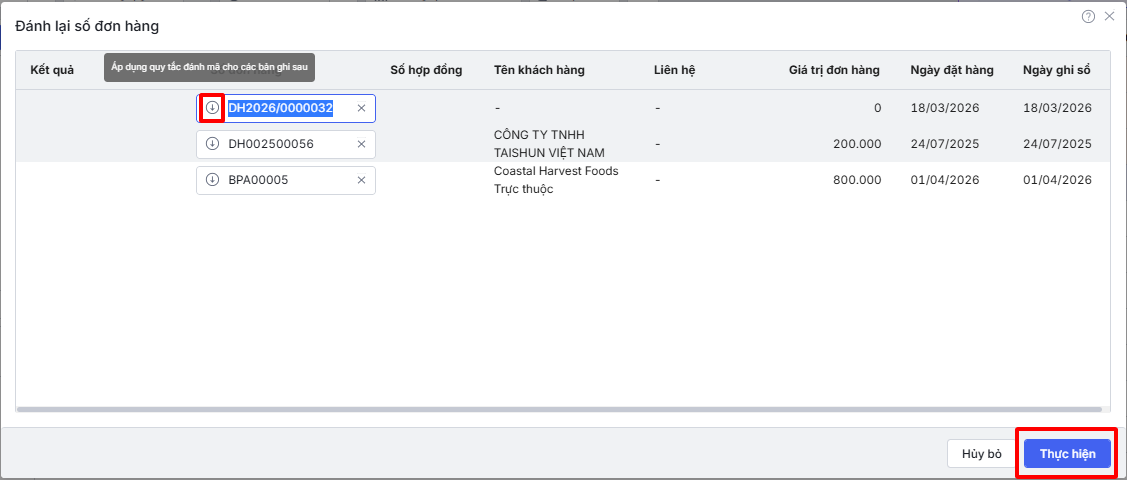Click the Số hợp đồng column header
This screenshot has width=1127, height=480.
click(x=426, y=70)
